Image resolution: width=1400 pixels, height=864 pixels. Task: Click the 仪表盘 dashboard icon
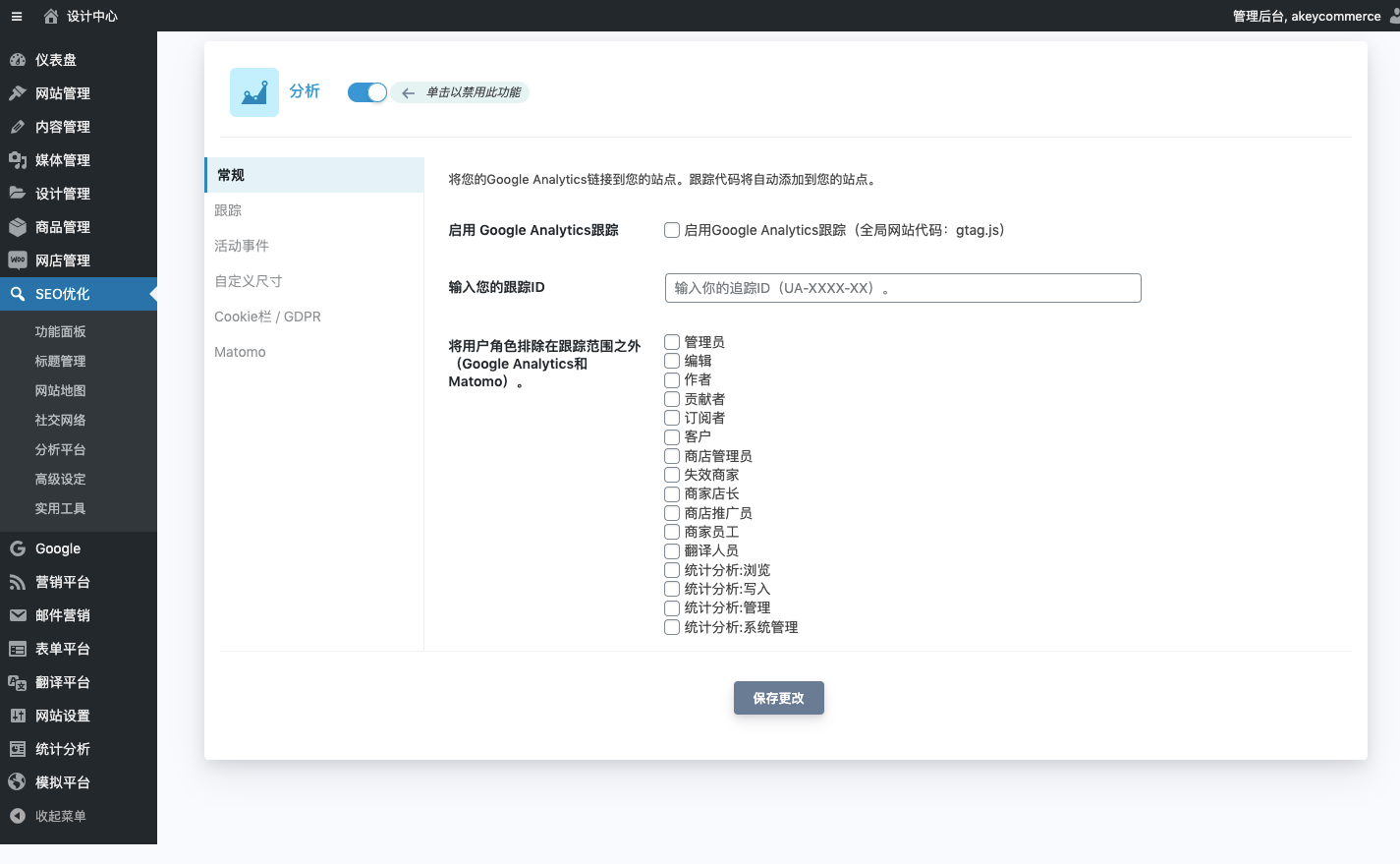click(18, 60)
